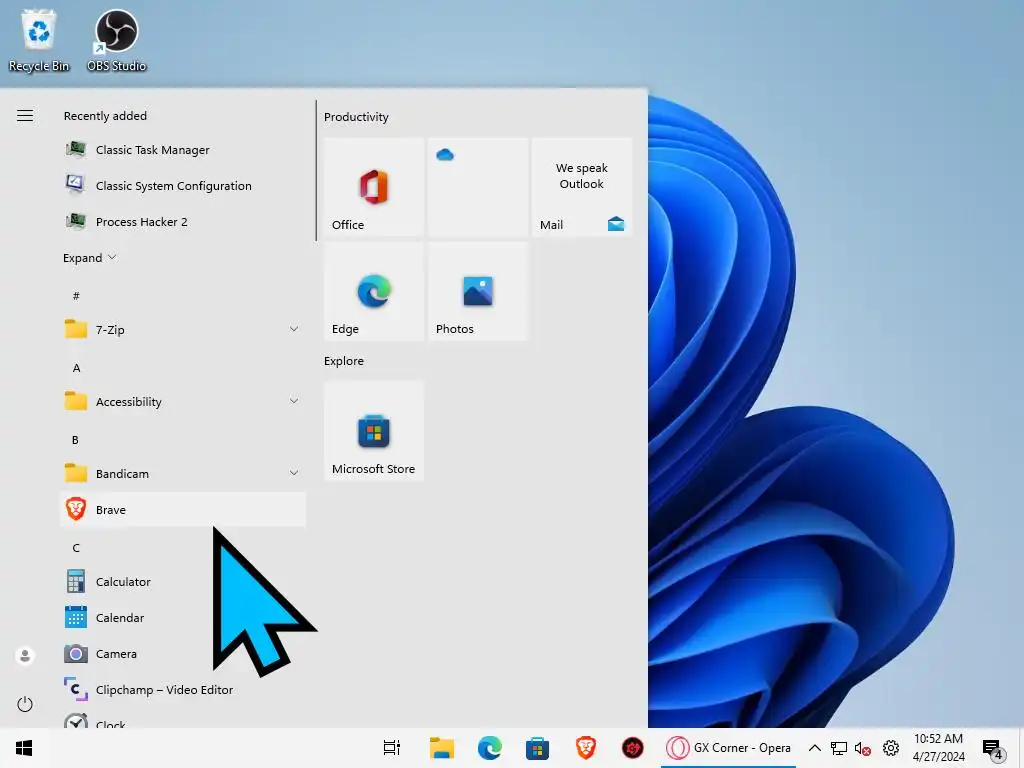Open the Calendar app
1024x768 pixels.
[183, 617]
